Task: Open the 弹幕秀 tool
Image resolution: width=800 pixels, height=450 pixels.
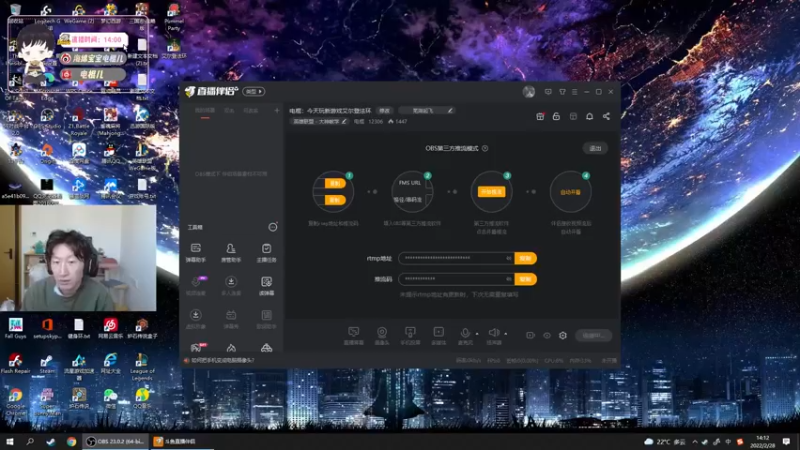Action: click(x=231, y=319)
